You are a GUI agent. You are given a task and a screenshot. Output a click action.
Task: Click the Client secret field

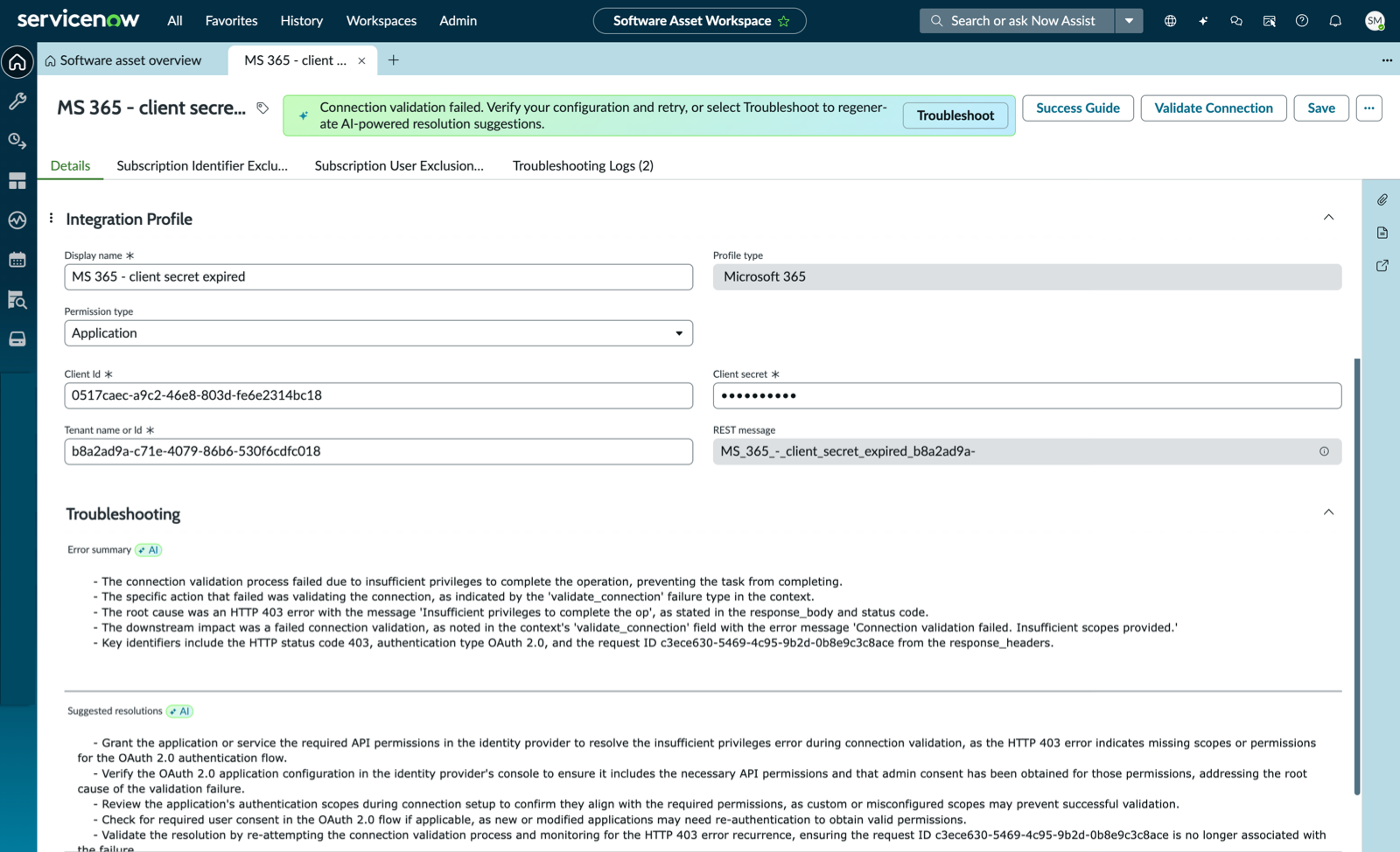coord(1027,395)
